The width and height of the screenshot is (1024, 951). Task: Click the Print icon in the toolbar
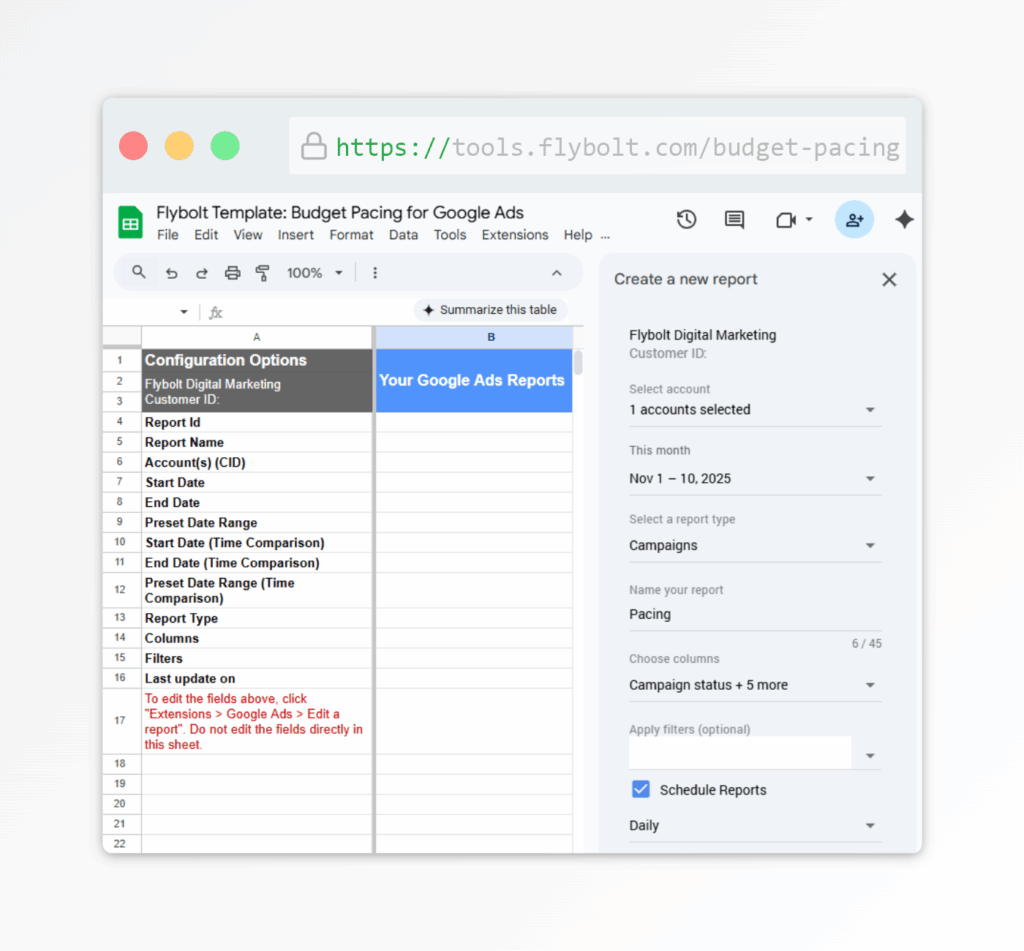click(x=232, y=272)
